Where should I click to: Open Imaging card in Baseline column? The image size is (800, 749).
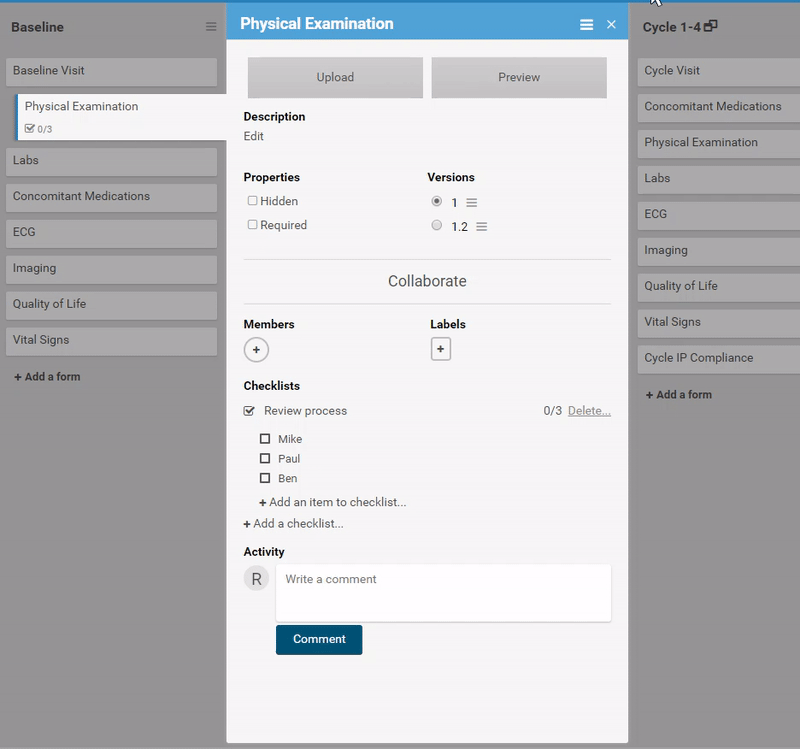[x=111, y=269]
